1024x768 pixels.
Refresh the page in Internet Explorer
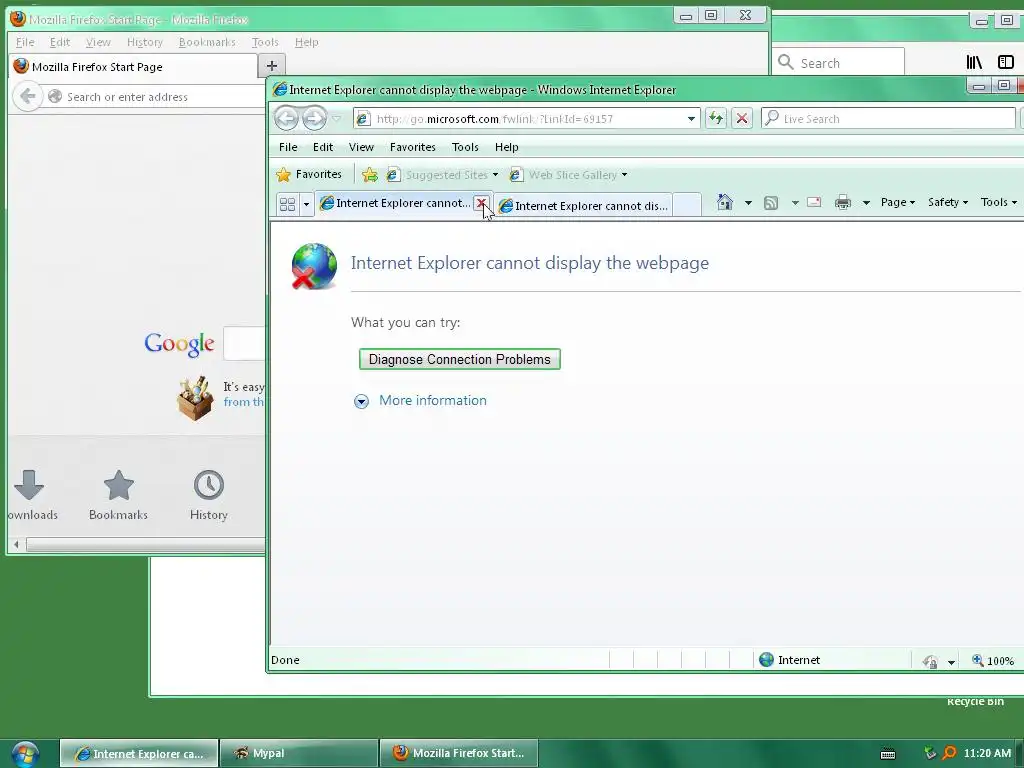(716, 118)
